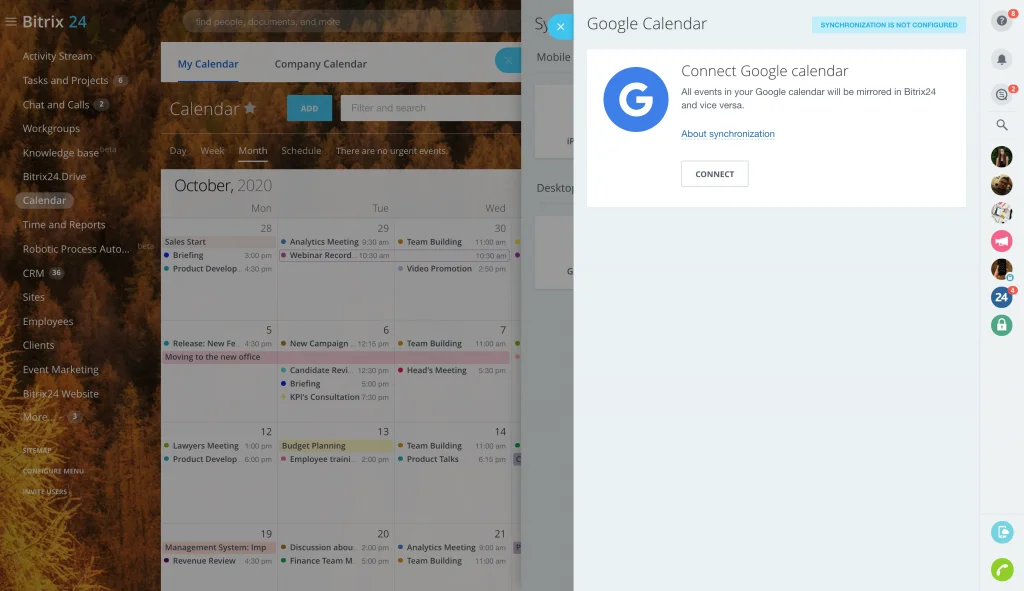Click the green phone call icon
The height and width of the screenshot is (591, 1024).
(x=1001, y=569)
